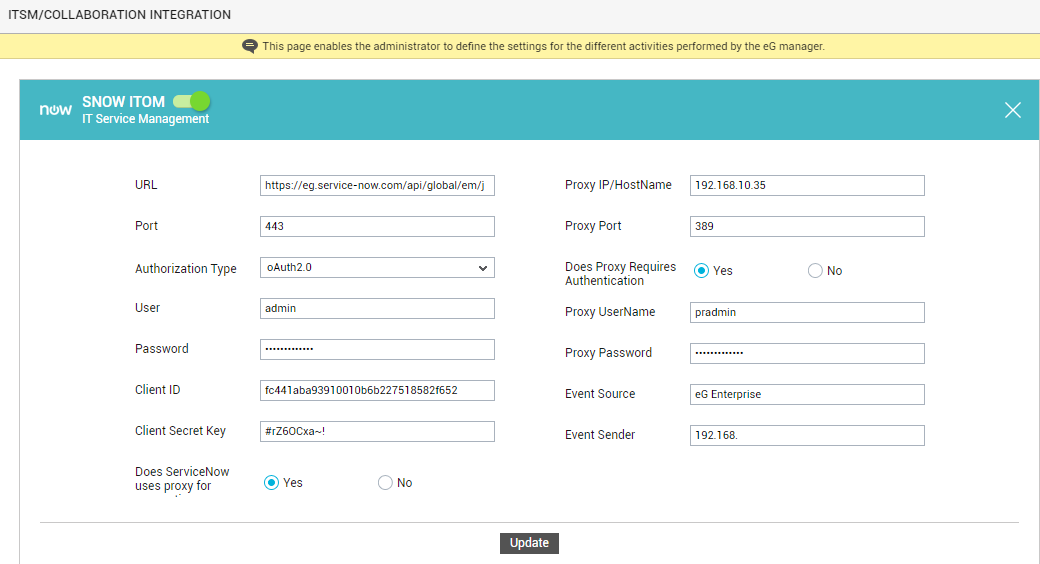Click the Proxy Port field showing 389
This screenshot has height=564, width=1040.
807,226
